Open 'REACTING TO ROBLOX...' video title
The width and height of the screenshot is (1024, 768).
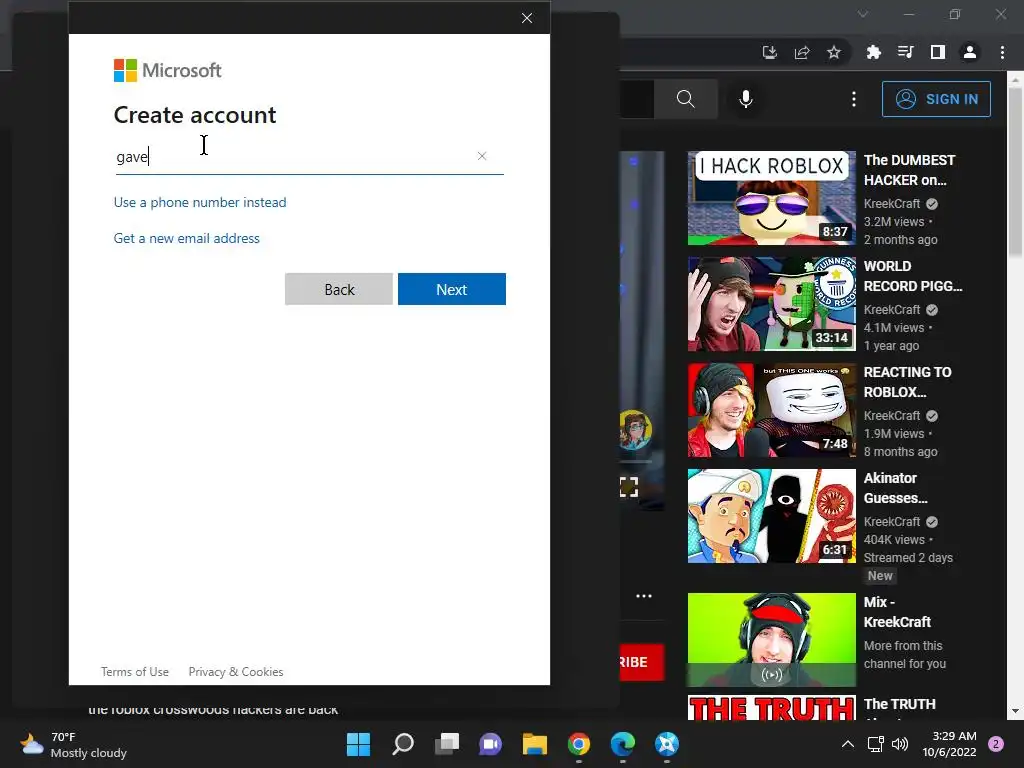coord(907,382)
